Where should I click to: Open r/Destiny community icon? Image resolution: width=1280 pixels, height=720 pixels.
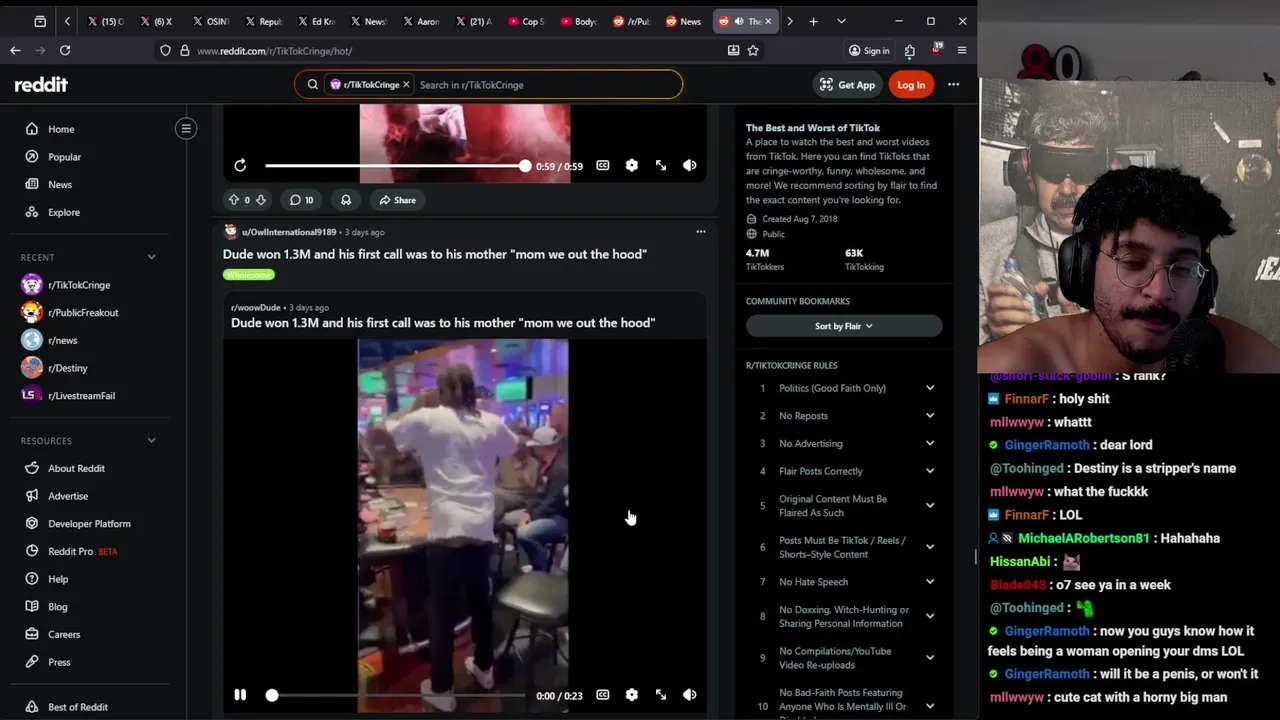click(x=32, y=368)
